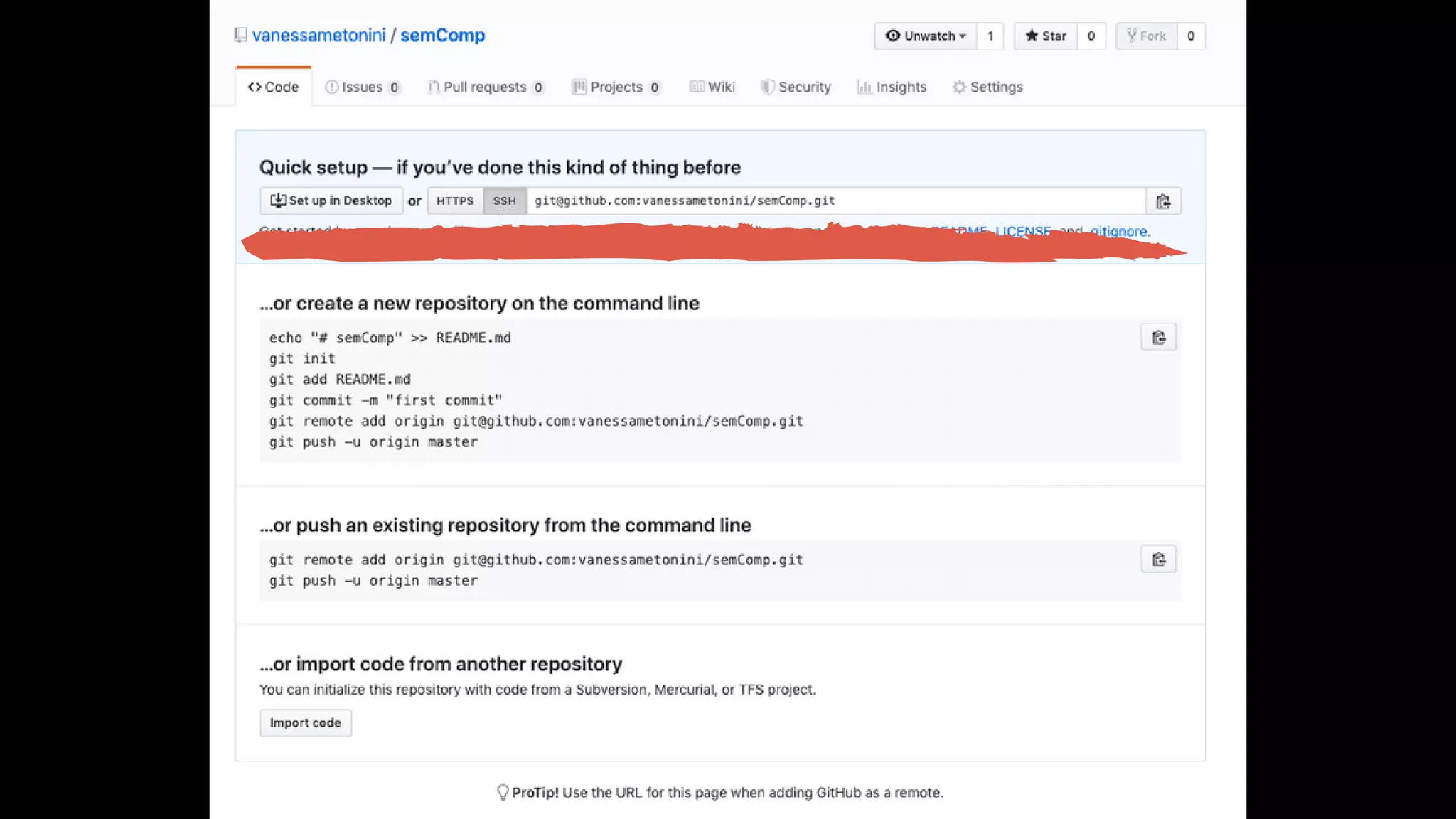The width and height of the screenshot is (1456, 819).
Task: Open vanessametonini user profile link
Action: (318, 36)
